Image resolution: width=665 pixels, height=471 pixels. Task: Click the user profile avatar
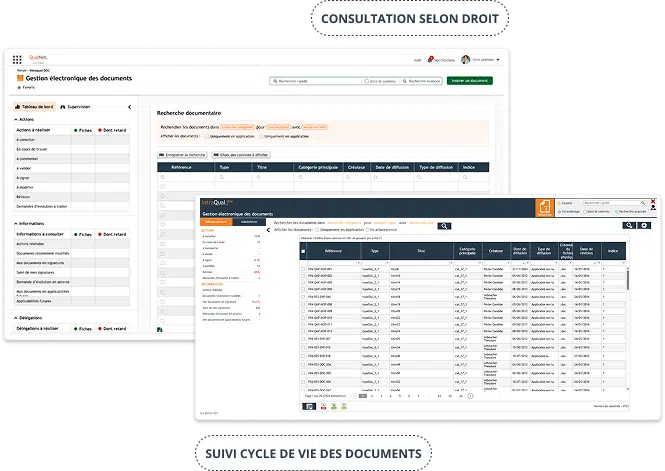[466, 59]
